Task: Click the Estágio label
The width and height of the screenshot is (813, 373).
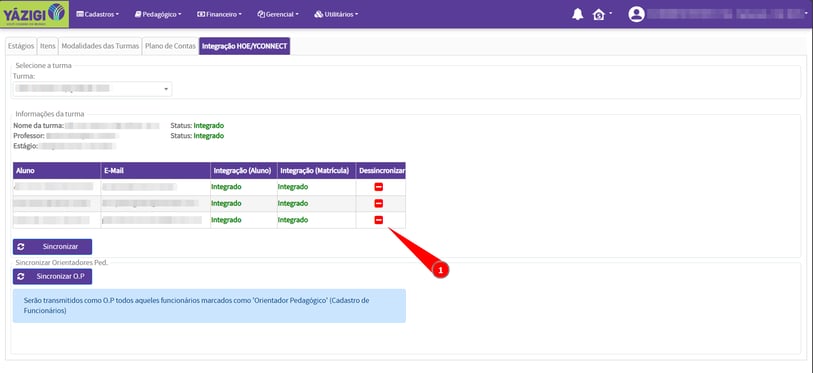Action: [x=26, y=146]
